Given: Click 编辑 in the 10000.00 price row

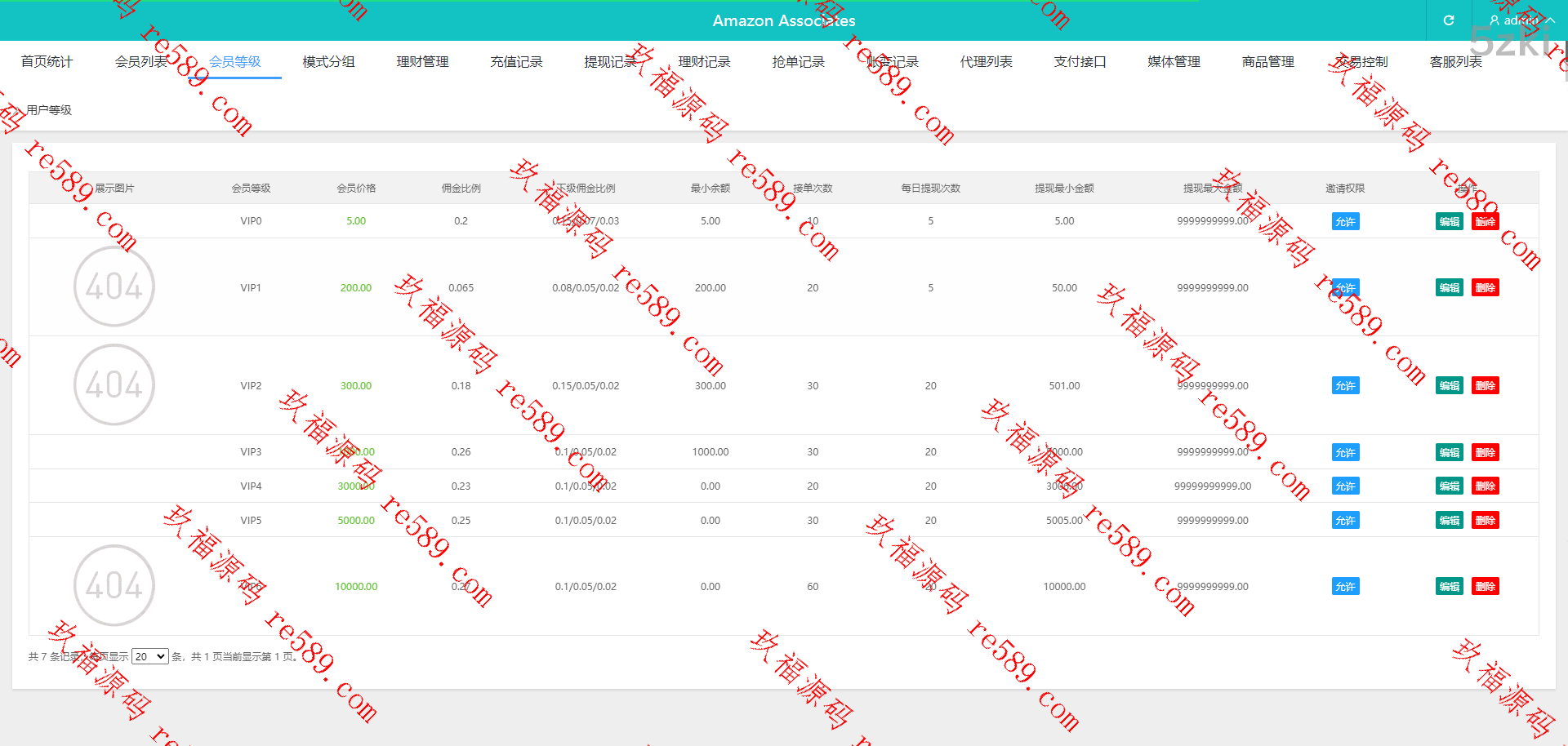Looking at the screenshot, I should tap(1450, 586).
